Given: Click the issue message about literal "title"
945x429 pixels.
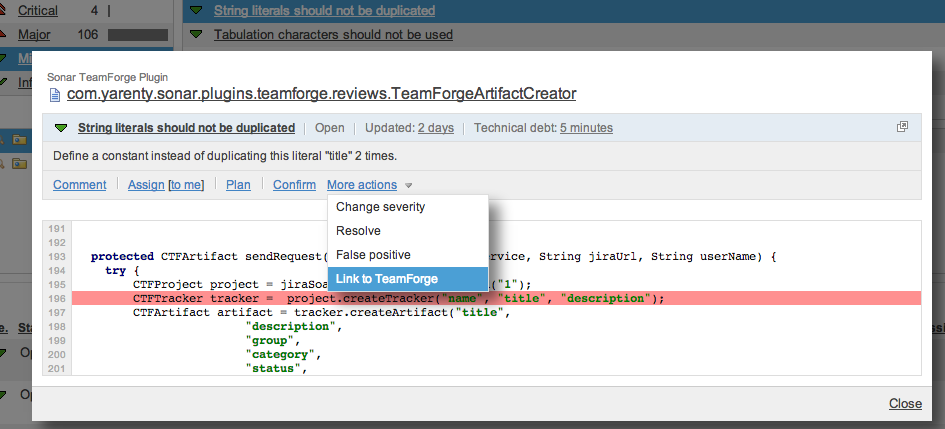Looking at the screenshot, I should pyautogui.click(x=225, y=156).
